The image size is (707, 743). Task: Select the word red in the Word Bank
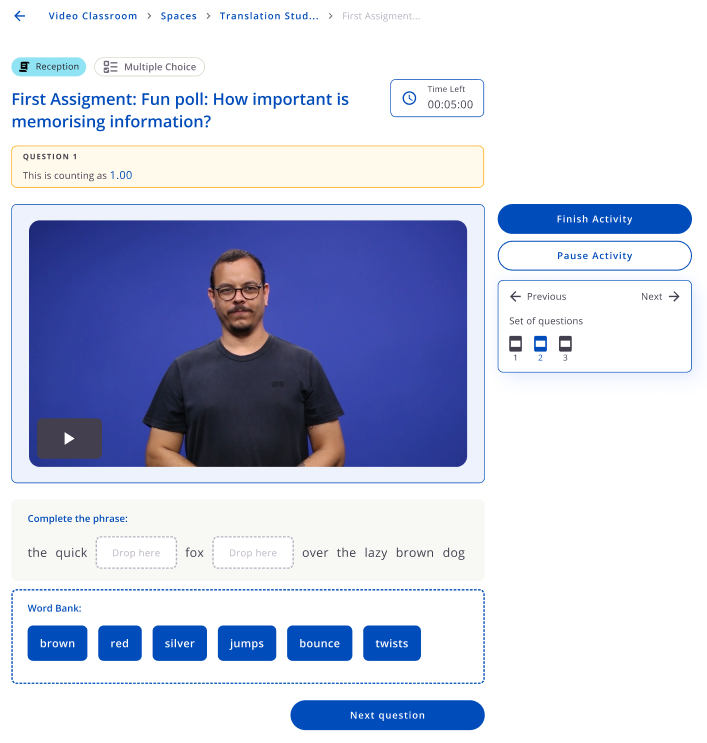click(120, 643)
